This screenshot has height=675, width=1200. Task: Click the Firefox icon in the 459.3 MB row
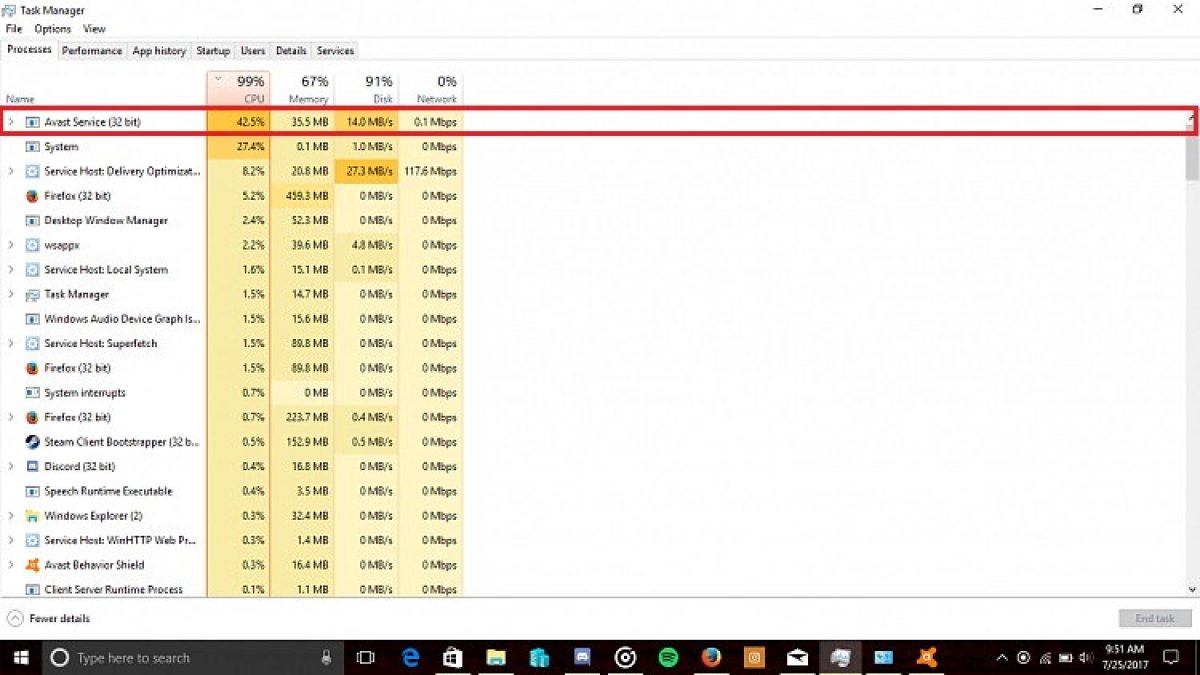(32, 196)
